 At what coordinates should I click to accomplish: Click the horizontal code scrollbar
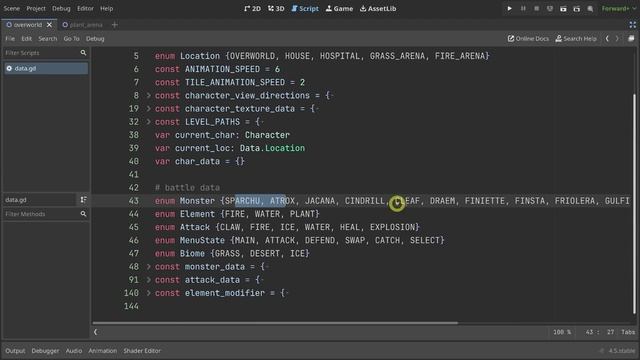pos(275,322)
